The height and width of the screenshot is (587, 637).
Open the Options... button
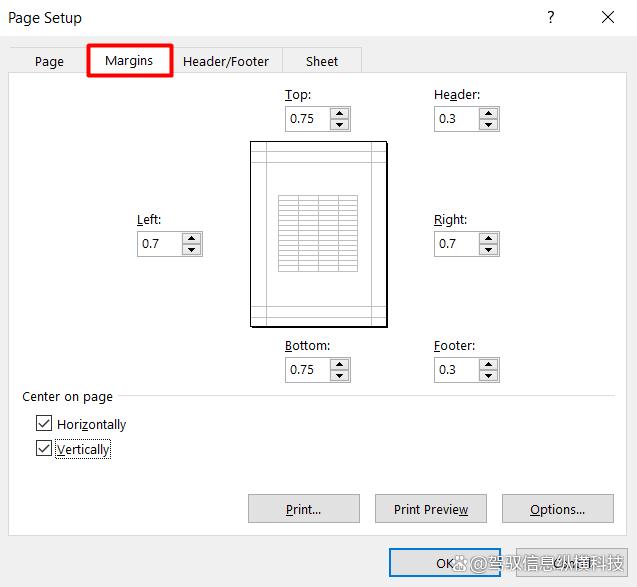point(558,509)
